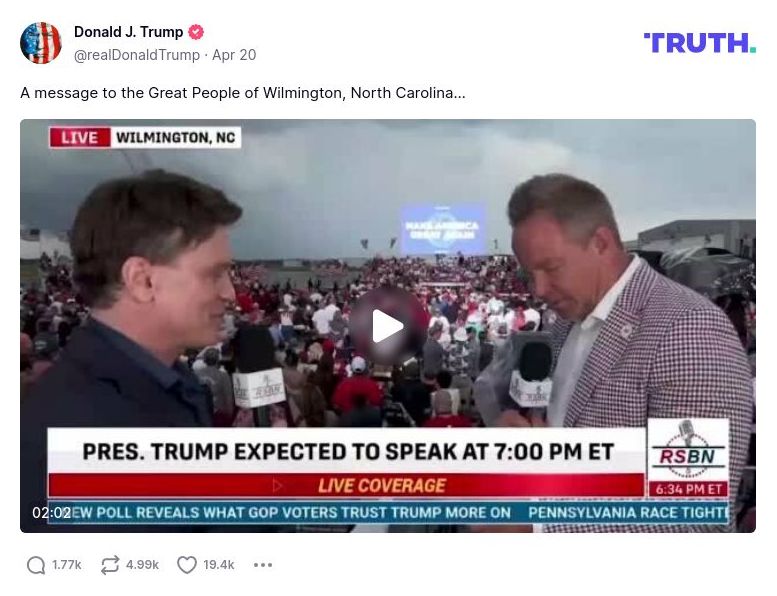
Task: View the 4.99k ReTruths count
Action: [x=142, y=565]
